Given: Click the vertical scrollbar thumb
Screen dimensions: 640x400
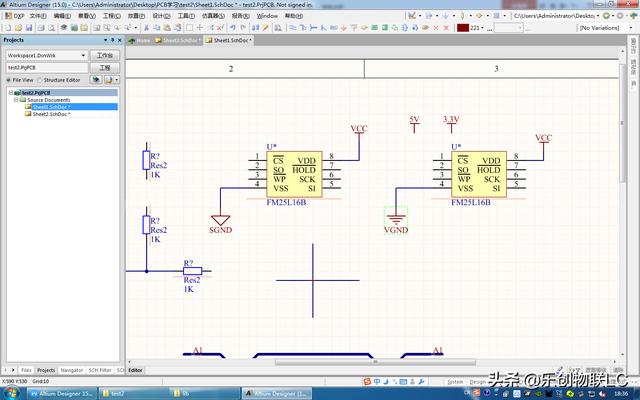Looking at the screenshot, I should click(622, 122).
